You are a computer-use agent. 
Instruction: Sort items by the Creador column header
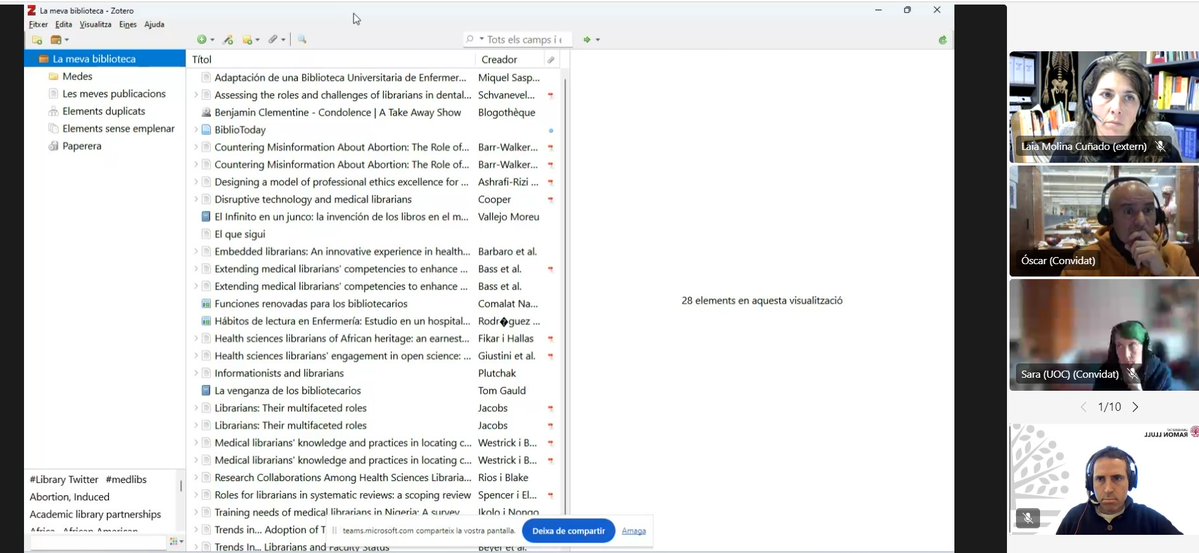pos(509,59)
